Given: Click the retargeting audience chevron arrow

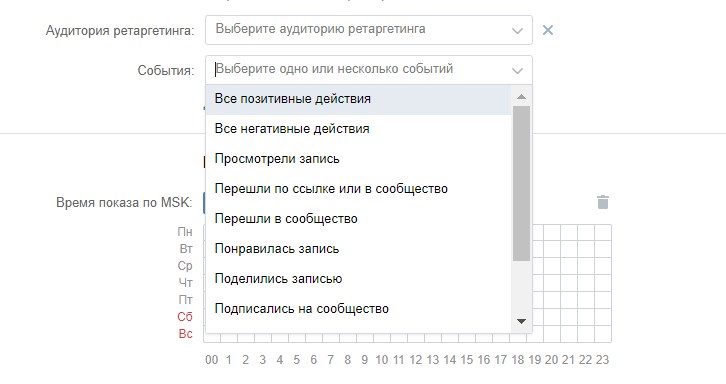Looking at the screenshot, I should point(517,31).
